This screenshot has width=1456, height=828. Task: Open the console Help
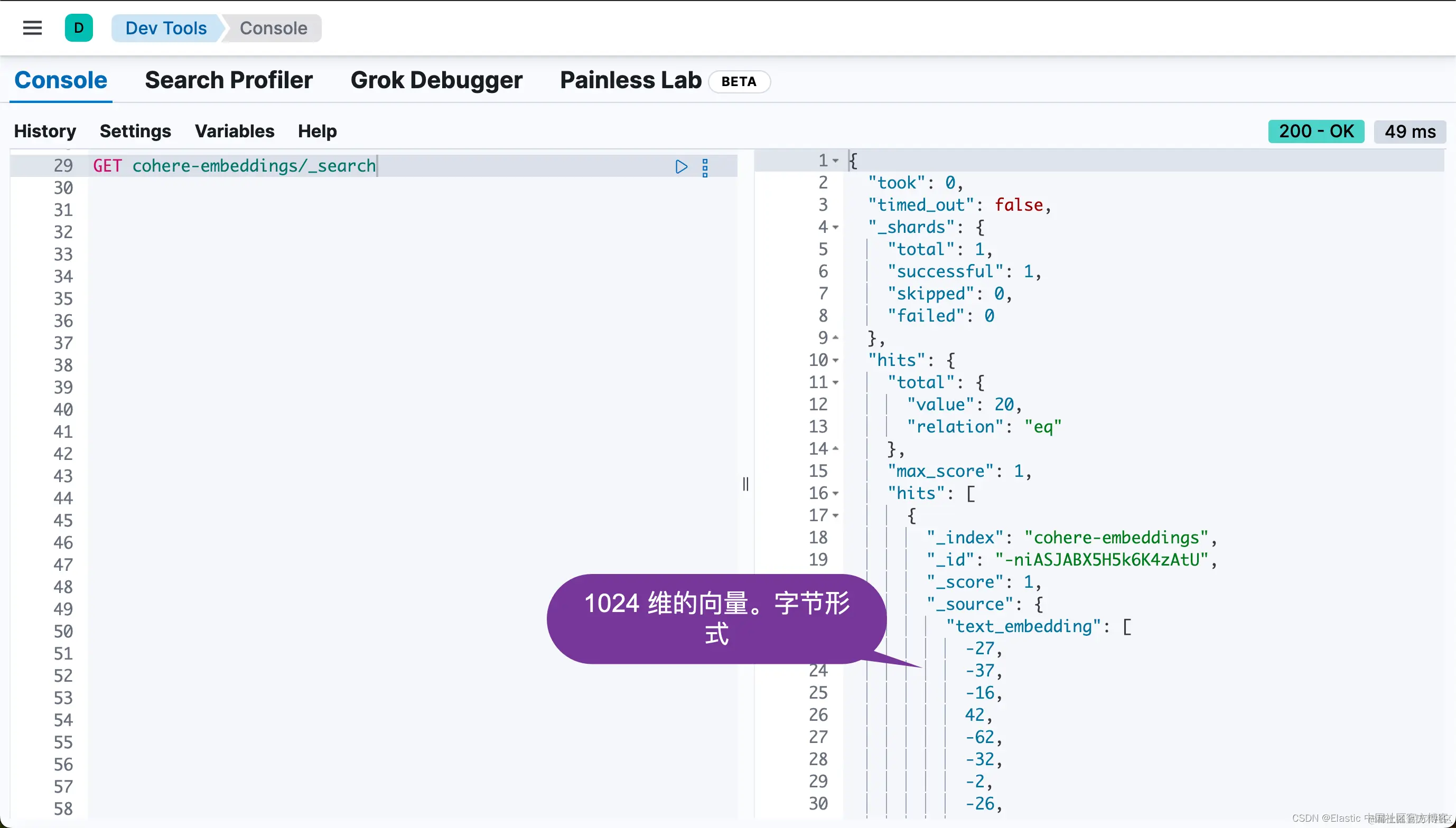(317, 131)
